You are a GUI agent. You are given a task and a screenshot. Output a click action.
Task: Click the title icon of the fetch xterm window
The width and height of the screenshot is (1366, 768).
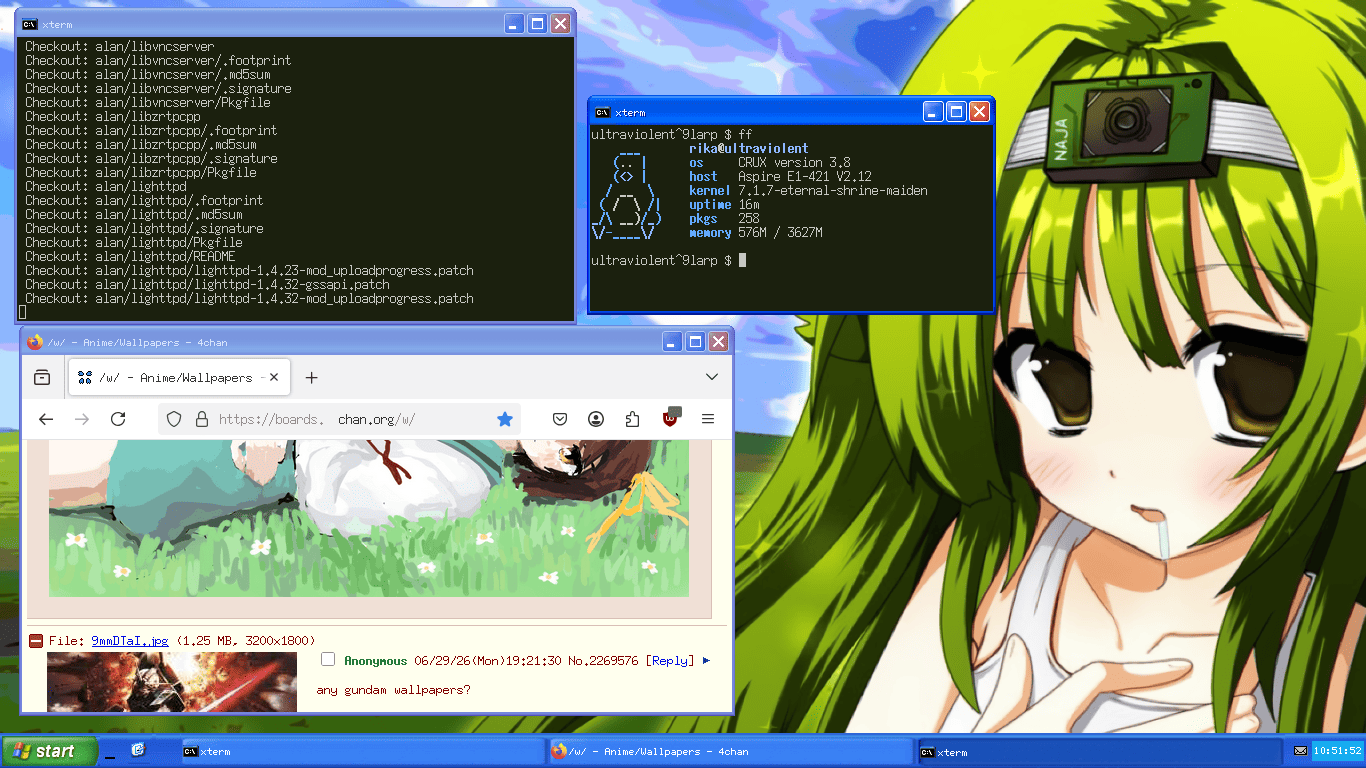pyautogui.click(x=603, y=112)
